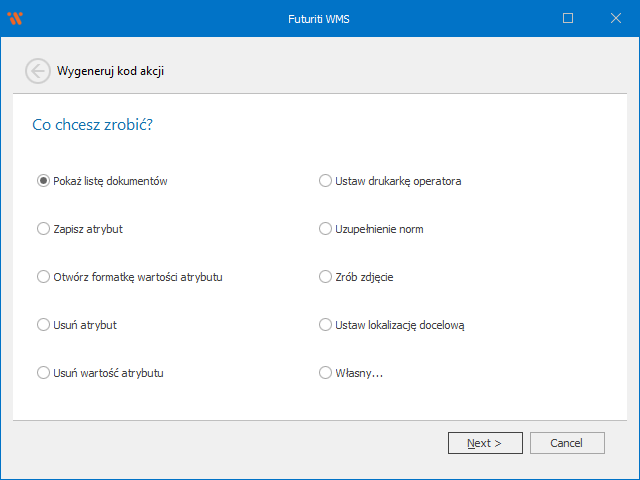Viewport: 640px width, 480px height.
Task: Select the 'Pokaż listę dokumentów' option
Action: [x=43, y=181]
